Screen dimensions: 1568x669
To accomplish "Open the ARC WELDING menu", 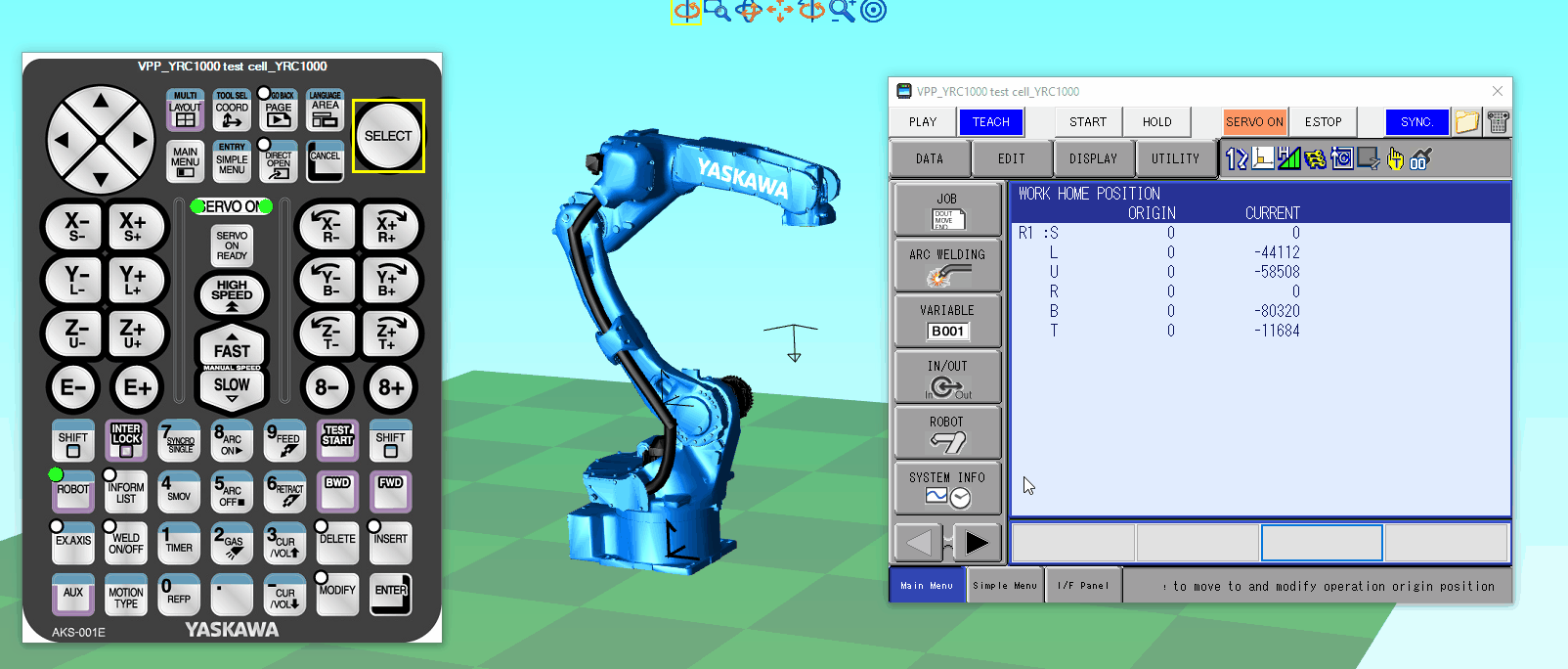I will pos(947,265).
